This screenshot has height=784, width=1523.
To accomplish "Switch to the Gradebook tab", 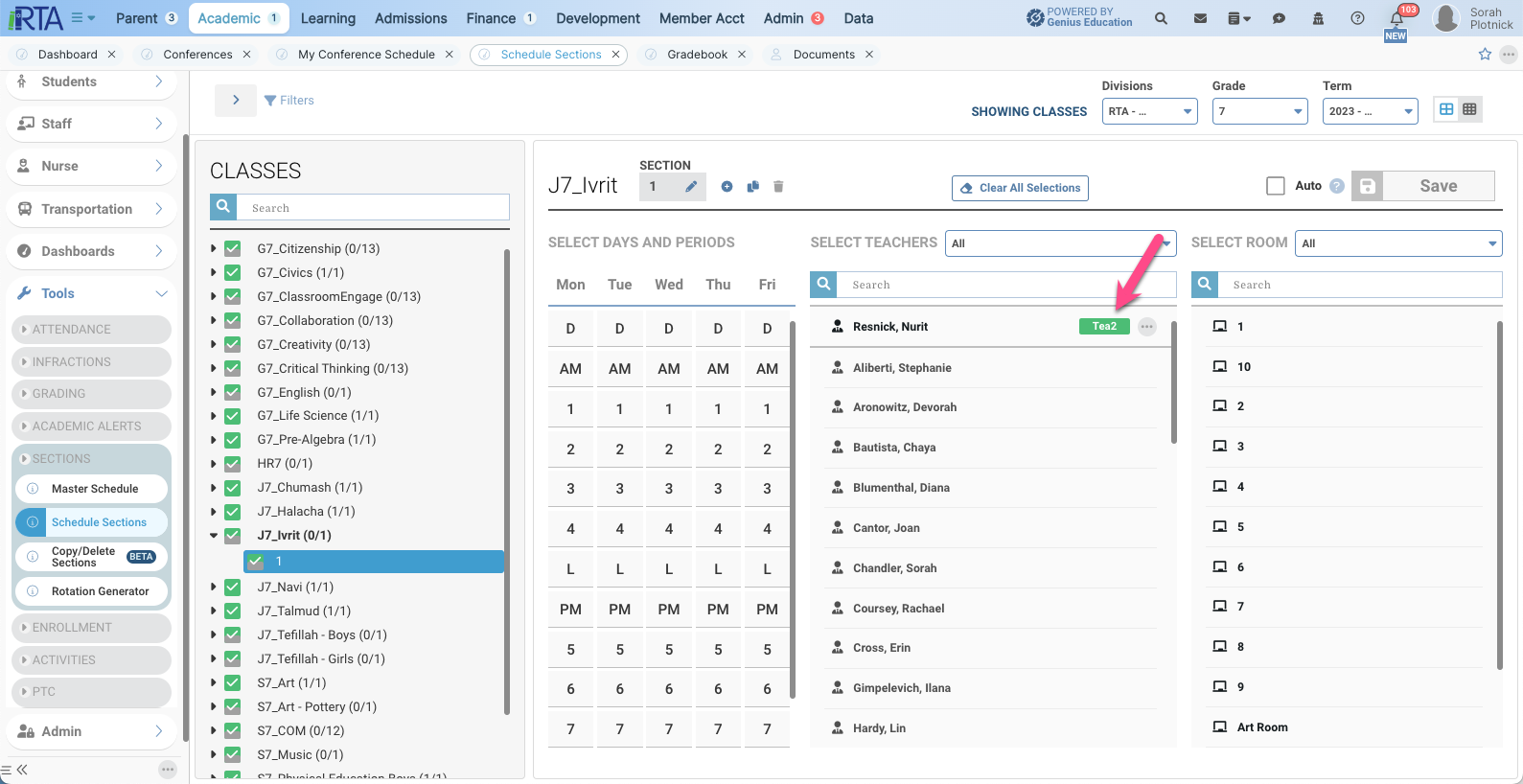I will [698, 55].
